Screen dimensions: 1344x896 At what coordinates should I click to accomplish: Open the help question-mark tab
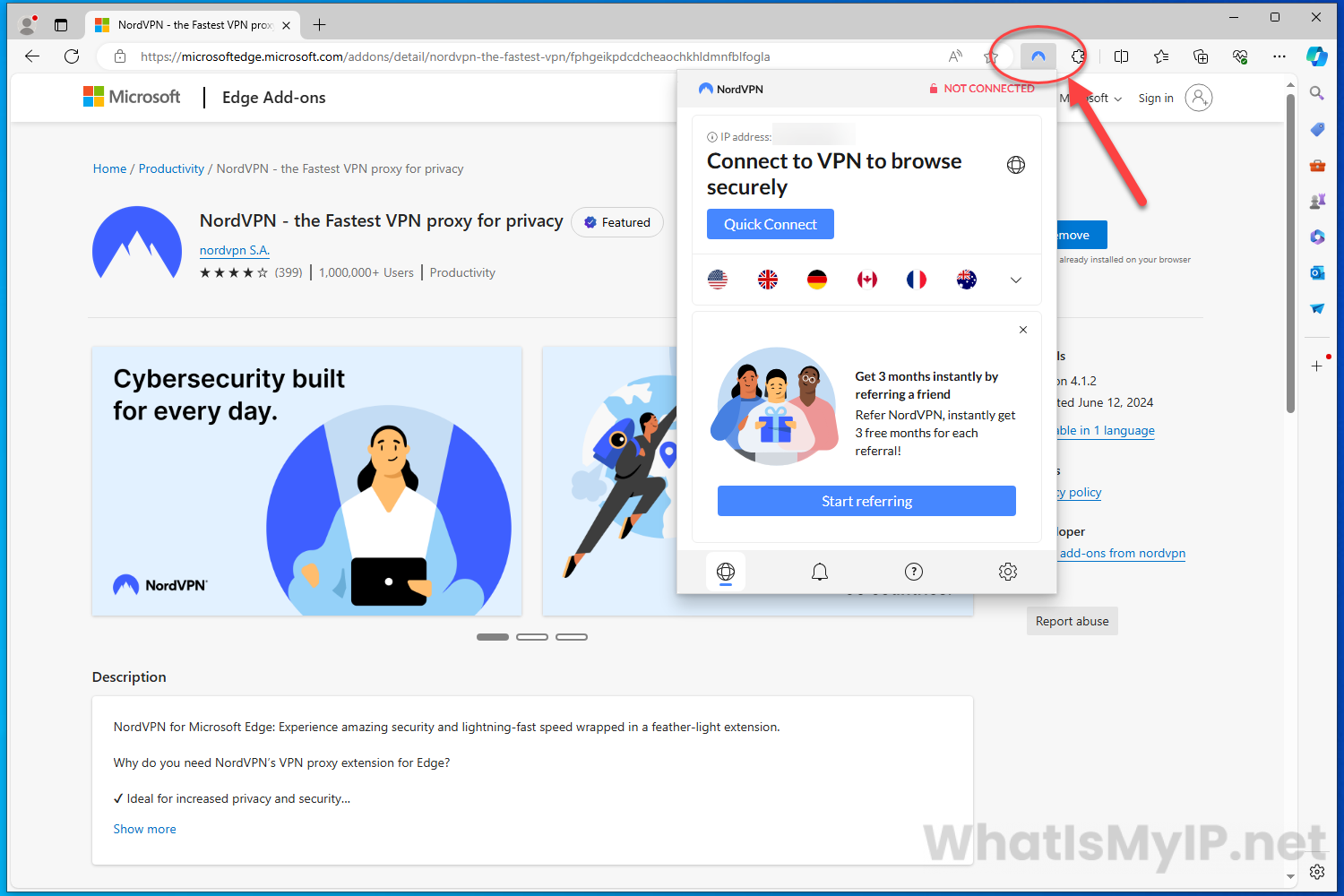point(914,572)
